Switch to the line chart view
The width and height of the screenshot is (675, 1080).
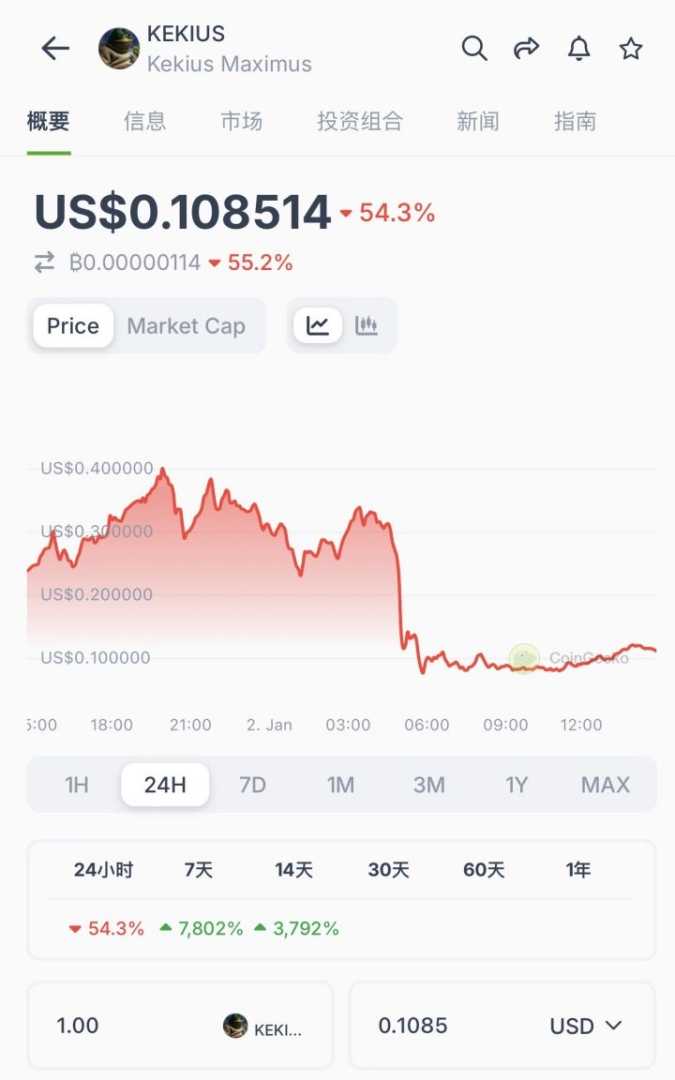point(318,325)
